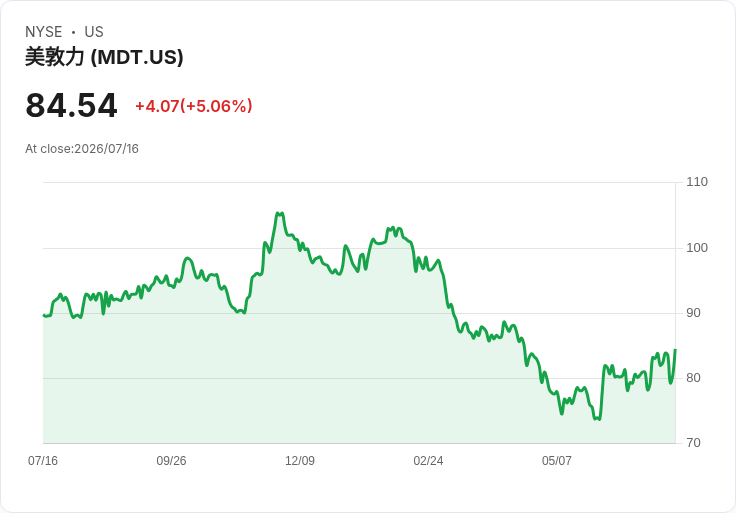Click the 05/07 date axis label
736x513 pixels.
(x=557, y=461)
